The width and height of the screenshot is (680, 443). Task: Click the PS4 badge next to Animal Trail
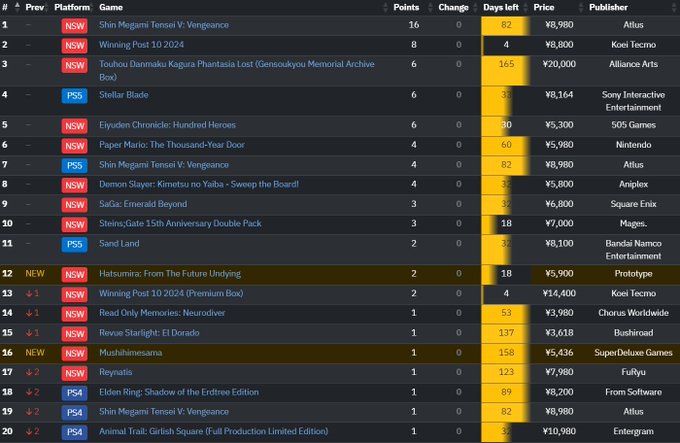click(x=75, y=432)
